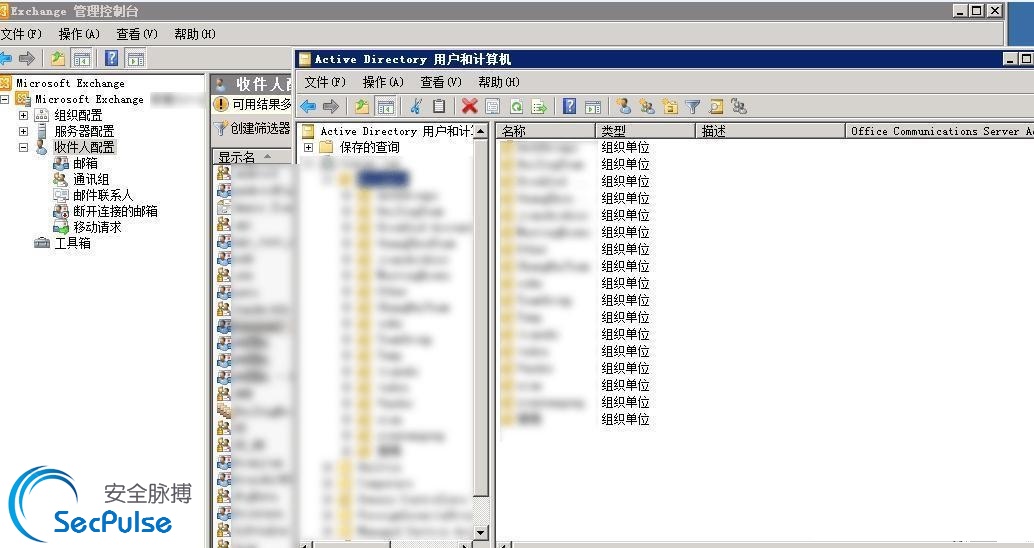Open Help icon in Exchange console toolbar
Screen dimensions: 1034x548
(x=112, y=58)
